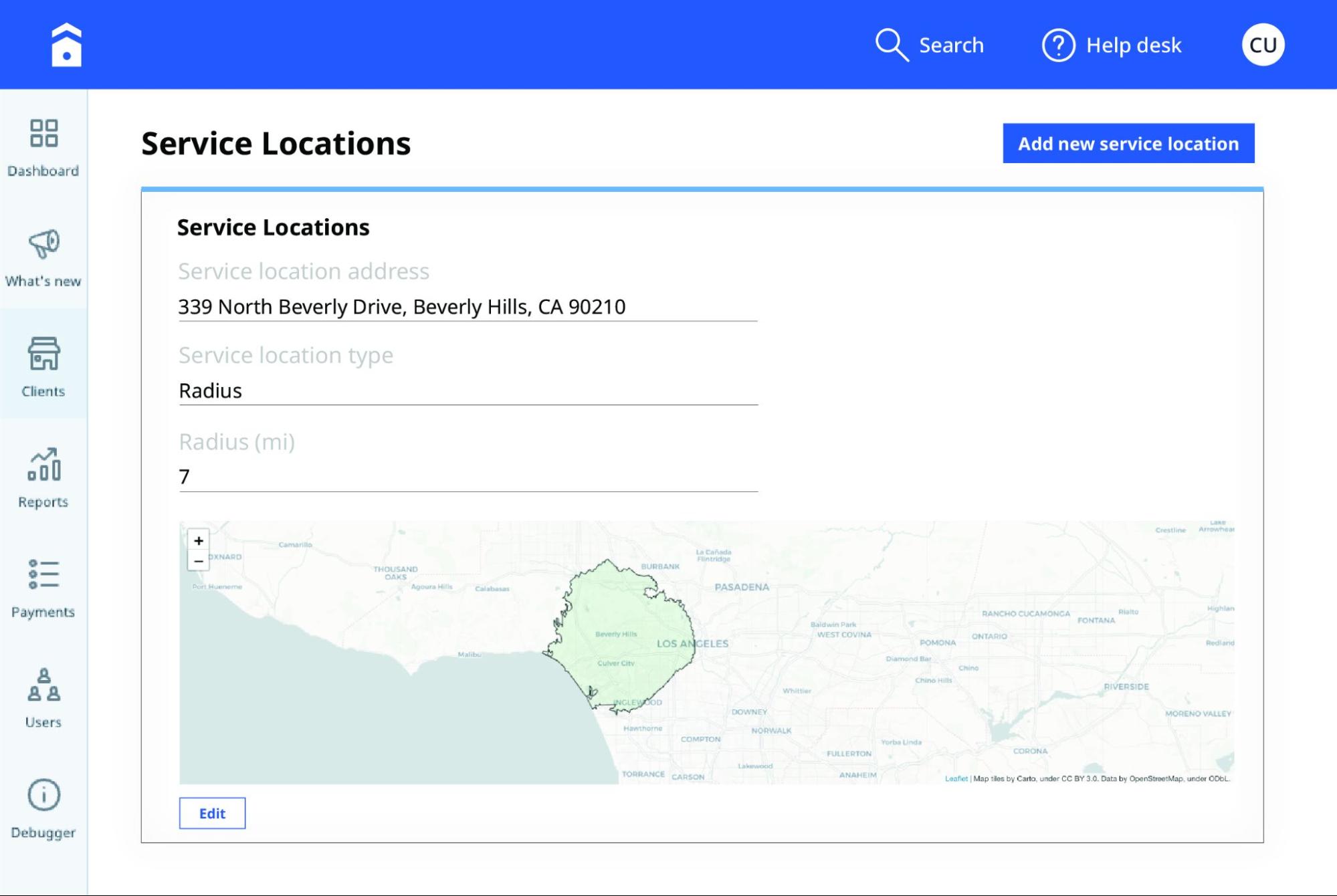Screen dimensions: 1337x896
Task: Zoom in on the map
Action: 198,540
